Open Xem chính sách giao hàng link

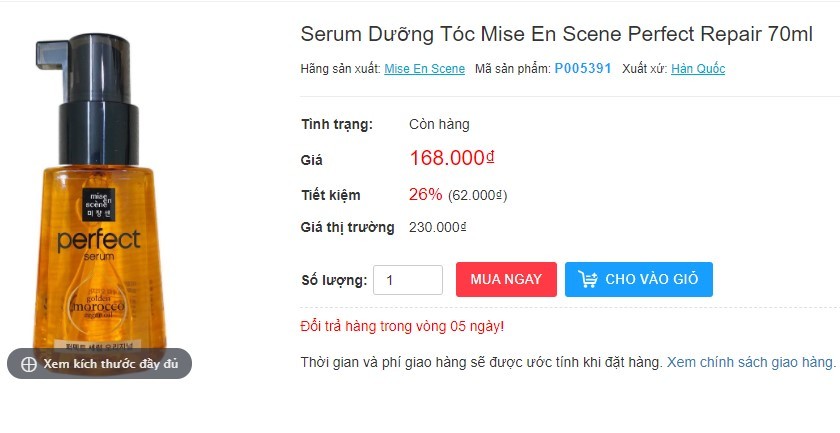click(x=750, y=362)
